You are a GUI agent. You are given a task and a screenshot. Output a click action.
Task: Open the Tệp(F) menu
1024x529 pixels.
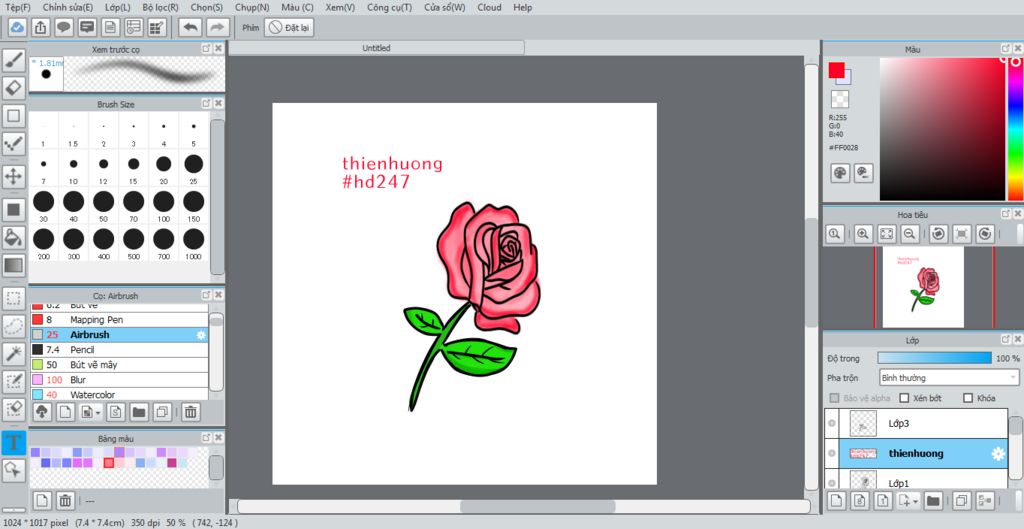(x=18, y=7)
